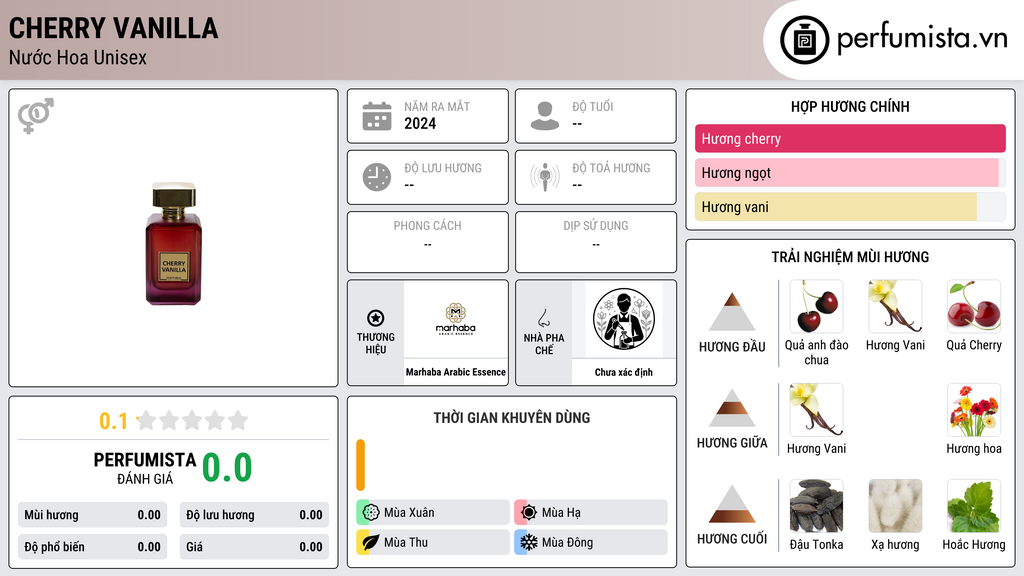Click the Hương cuối pyramid icon
This screenshot has width=1024, height=576.
732,504
